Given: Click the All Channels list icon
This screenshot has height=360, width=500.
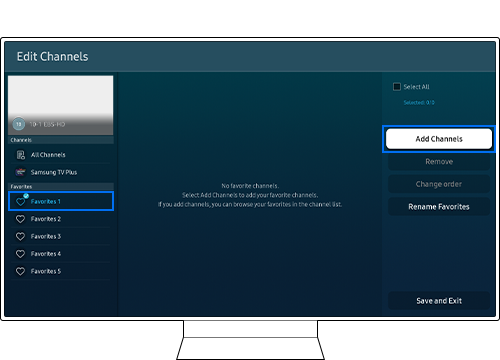Looking at the screenshot, I should click(x=21, y=155).
